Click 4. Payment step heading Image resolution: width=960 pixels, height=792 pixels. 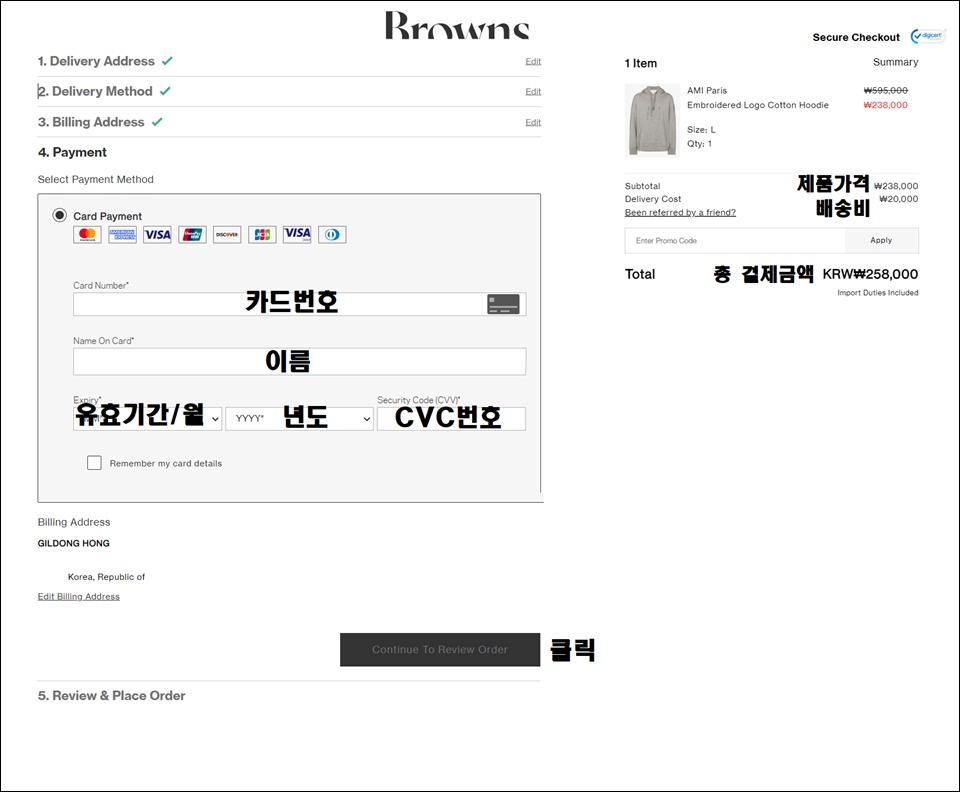[72, 152]
